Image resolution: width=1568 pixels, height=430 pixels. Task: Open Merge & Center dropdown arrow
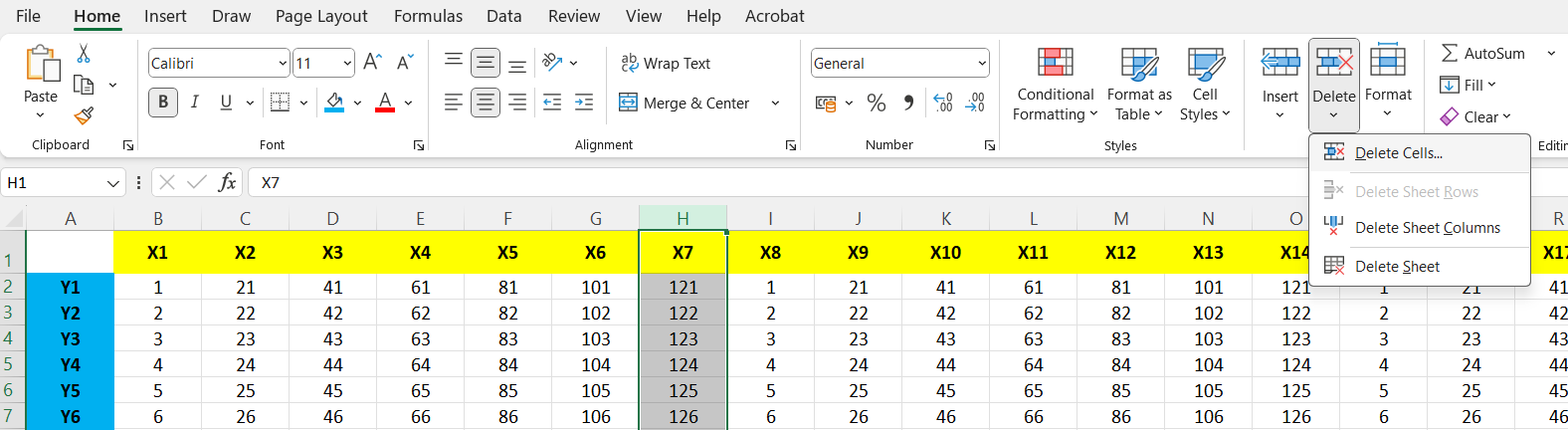coord(775,103)
